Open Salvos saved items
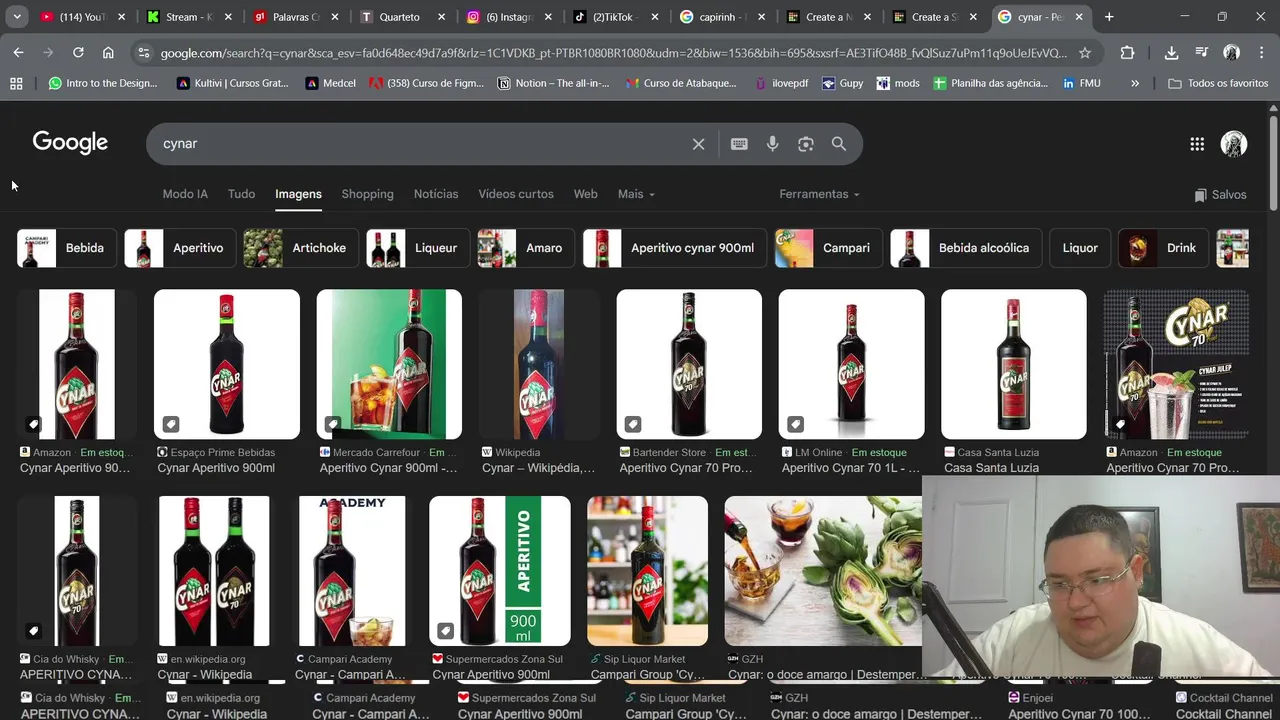The height and width of the screenshot is (720, 1280). [x=1220, y=195]
